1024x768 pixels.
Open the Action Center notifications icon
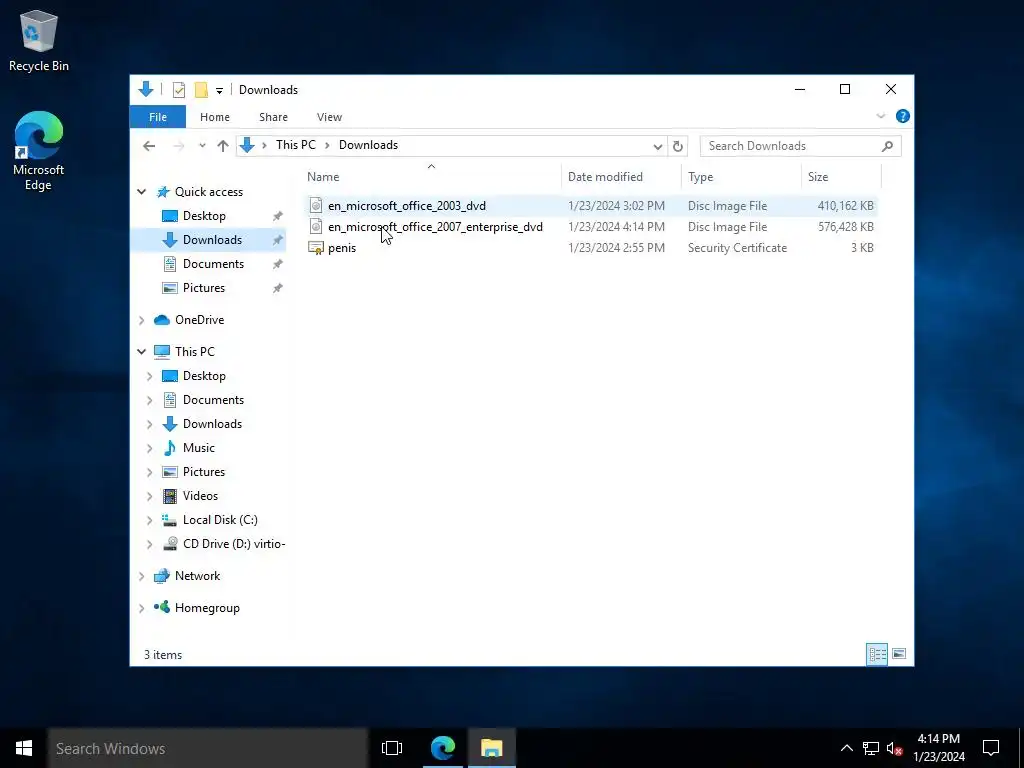991,748
